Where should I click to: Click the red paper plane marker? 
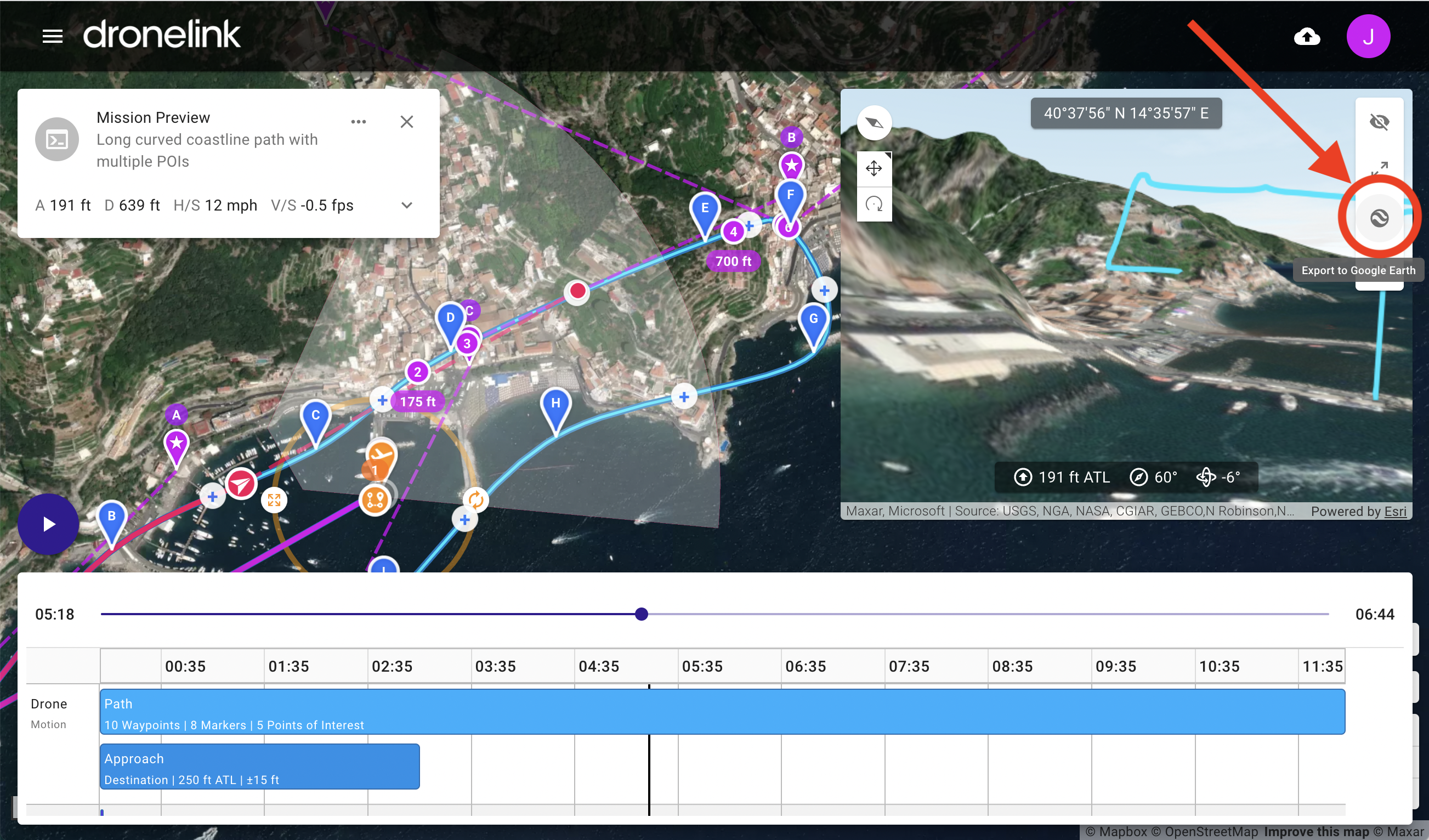(x=241, y=484)
